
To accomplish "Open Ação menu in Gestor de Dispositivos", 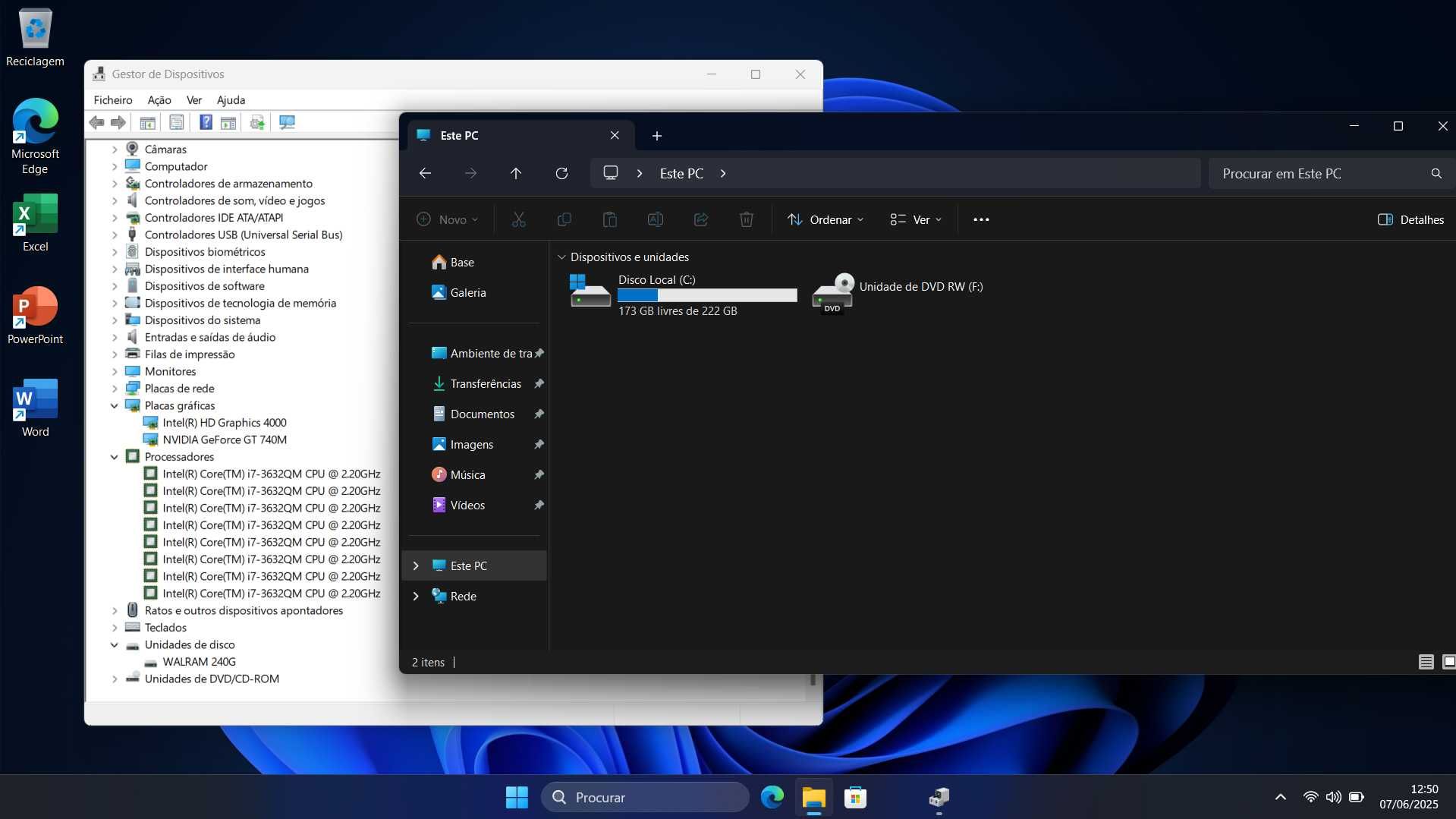I will [x=159, y=99].
